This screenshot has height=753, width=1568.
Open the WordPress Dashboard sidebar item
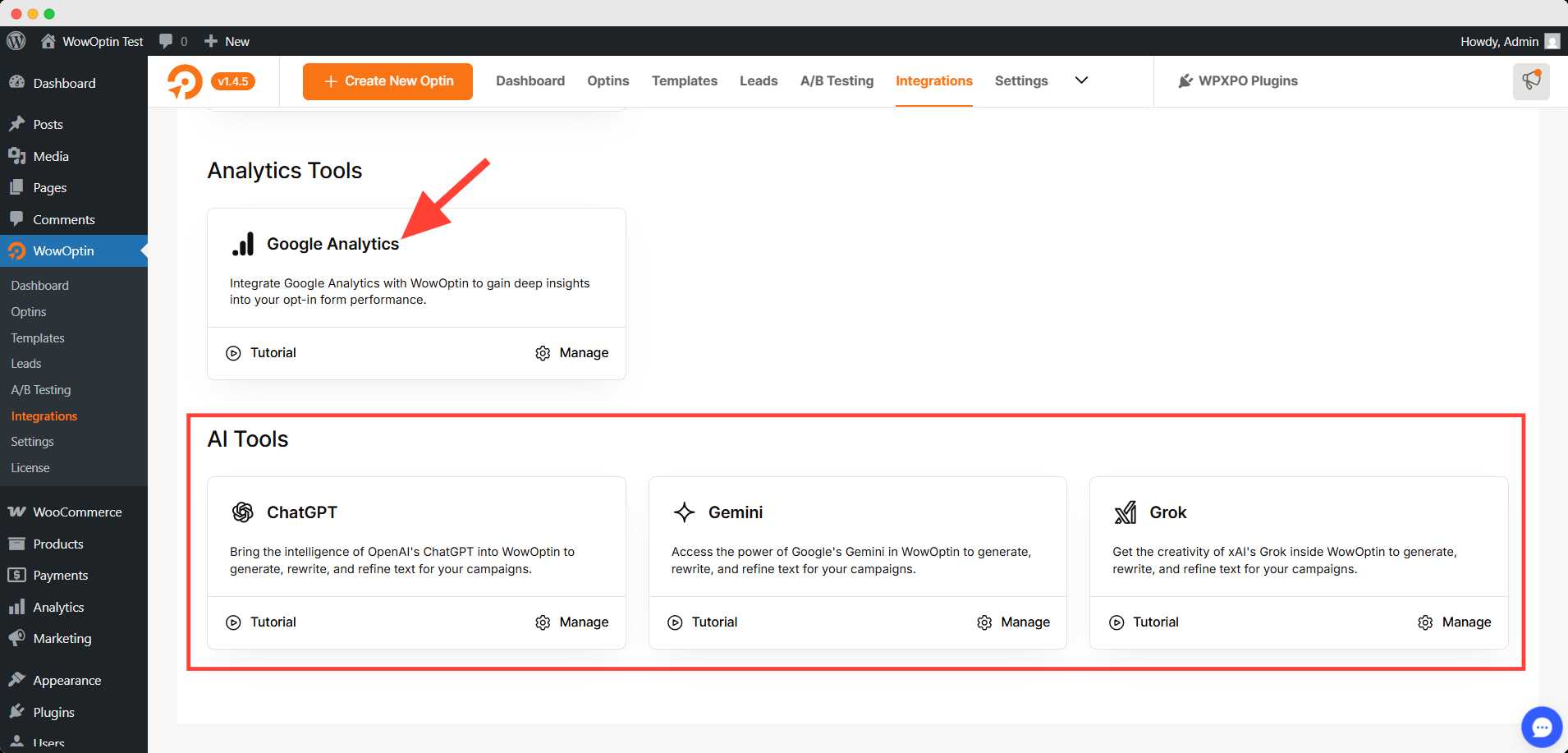pyautogui.click(x=74, y=83)
